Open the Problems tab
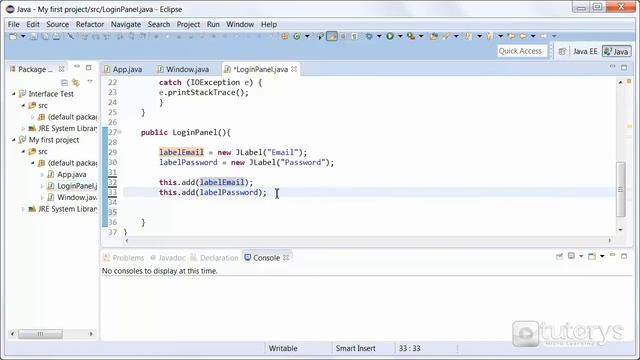This screenshot has height=360, width=640. point(124,258)
